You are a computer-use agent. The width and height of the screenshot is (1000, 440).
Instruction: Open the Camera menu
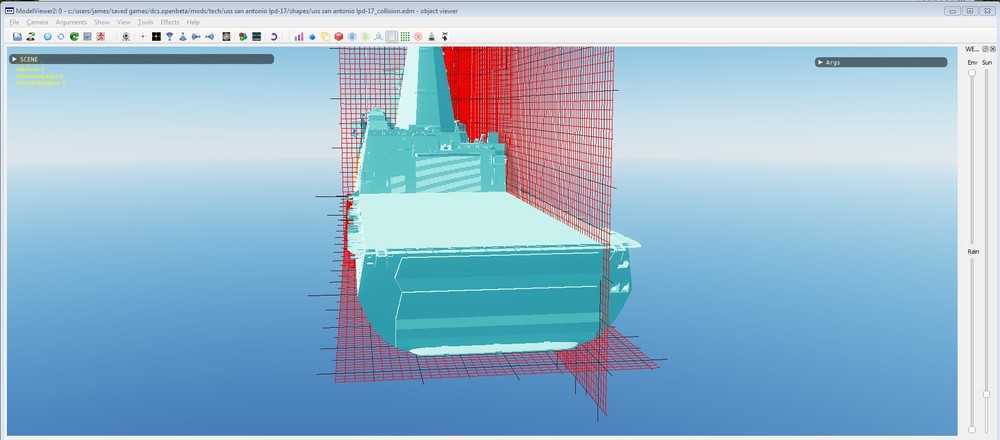[37, 22]
